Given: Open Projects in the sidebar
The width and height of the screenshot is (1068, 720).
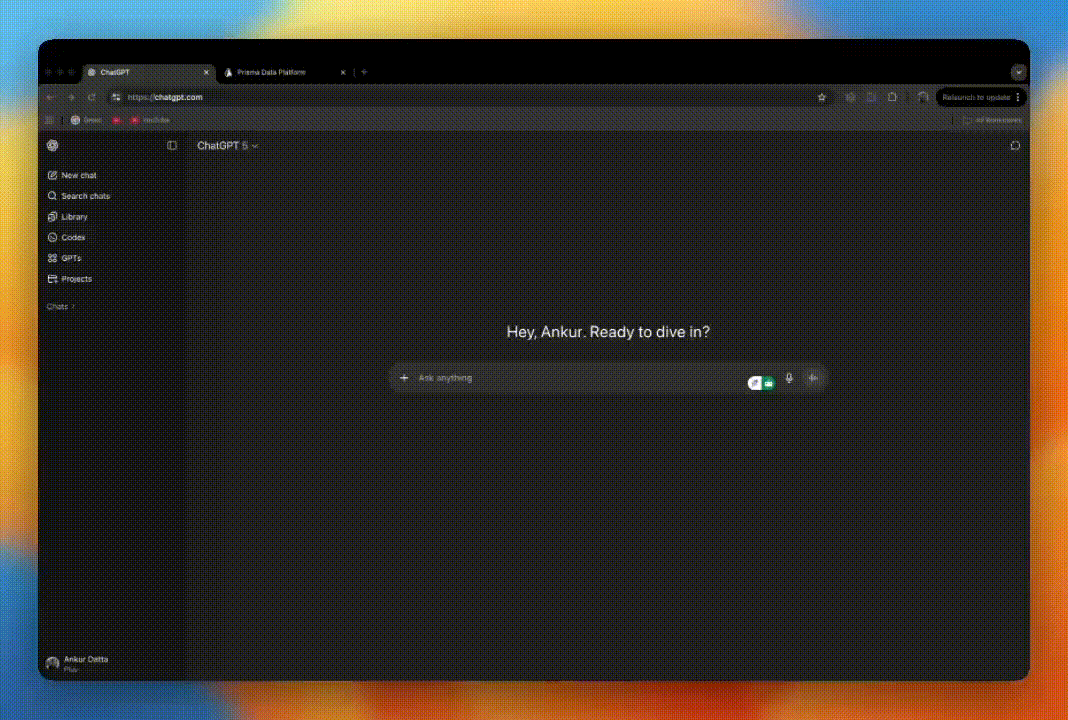Looking at the screenshot, I should (75, 279).
